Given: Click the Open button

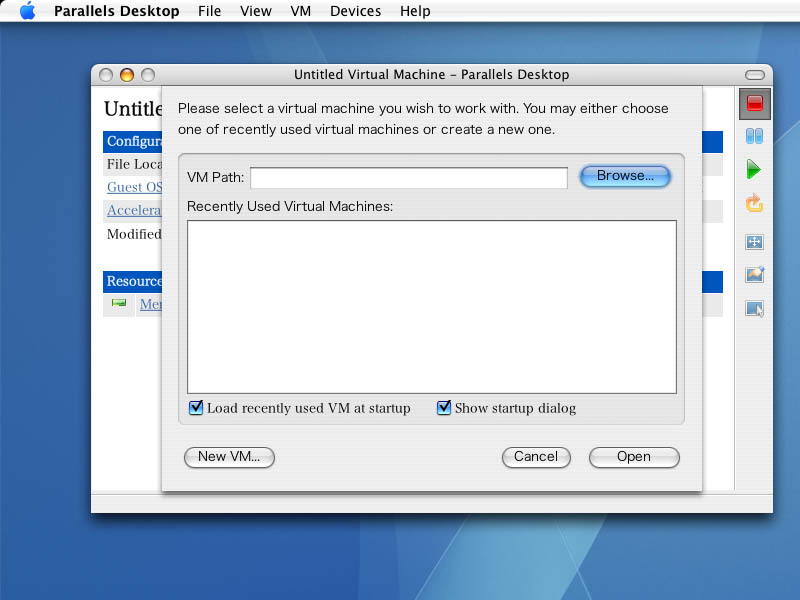Looking at the screenshot, I should coord(634,457).
